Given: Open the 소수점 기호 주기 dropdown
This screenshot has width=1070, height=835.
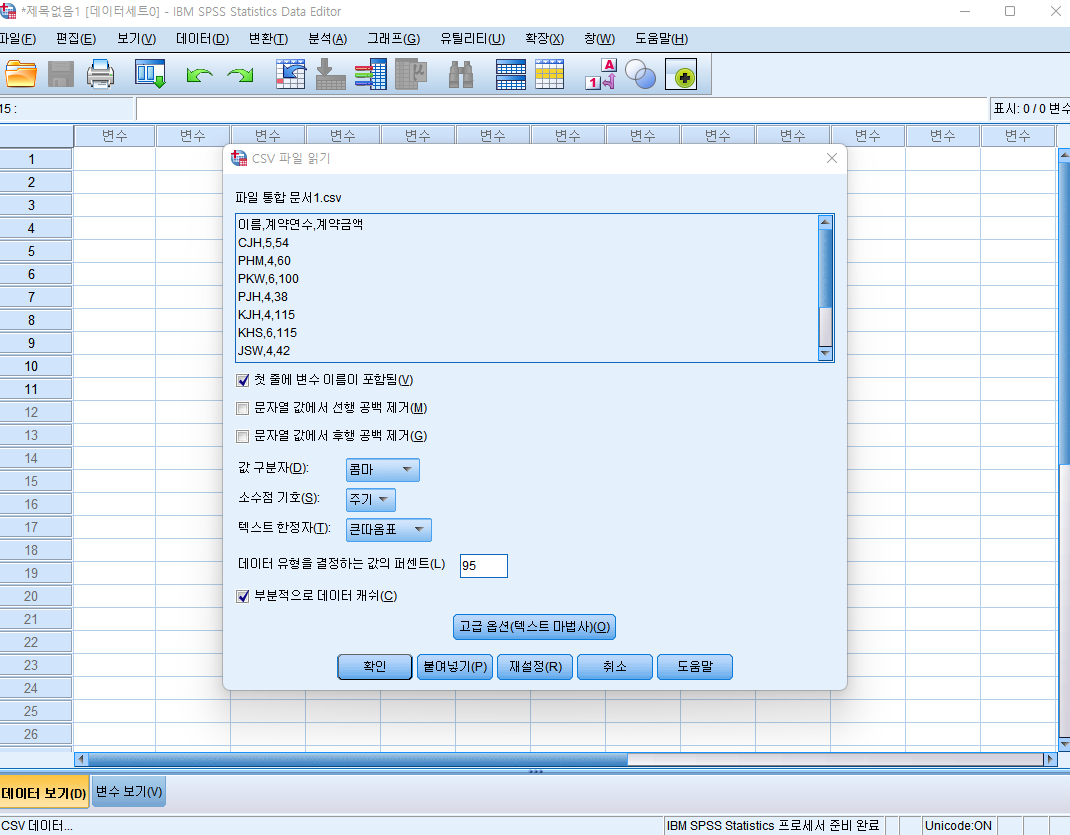Looking at the screenshot, I should coord(371,499).
